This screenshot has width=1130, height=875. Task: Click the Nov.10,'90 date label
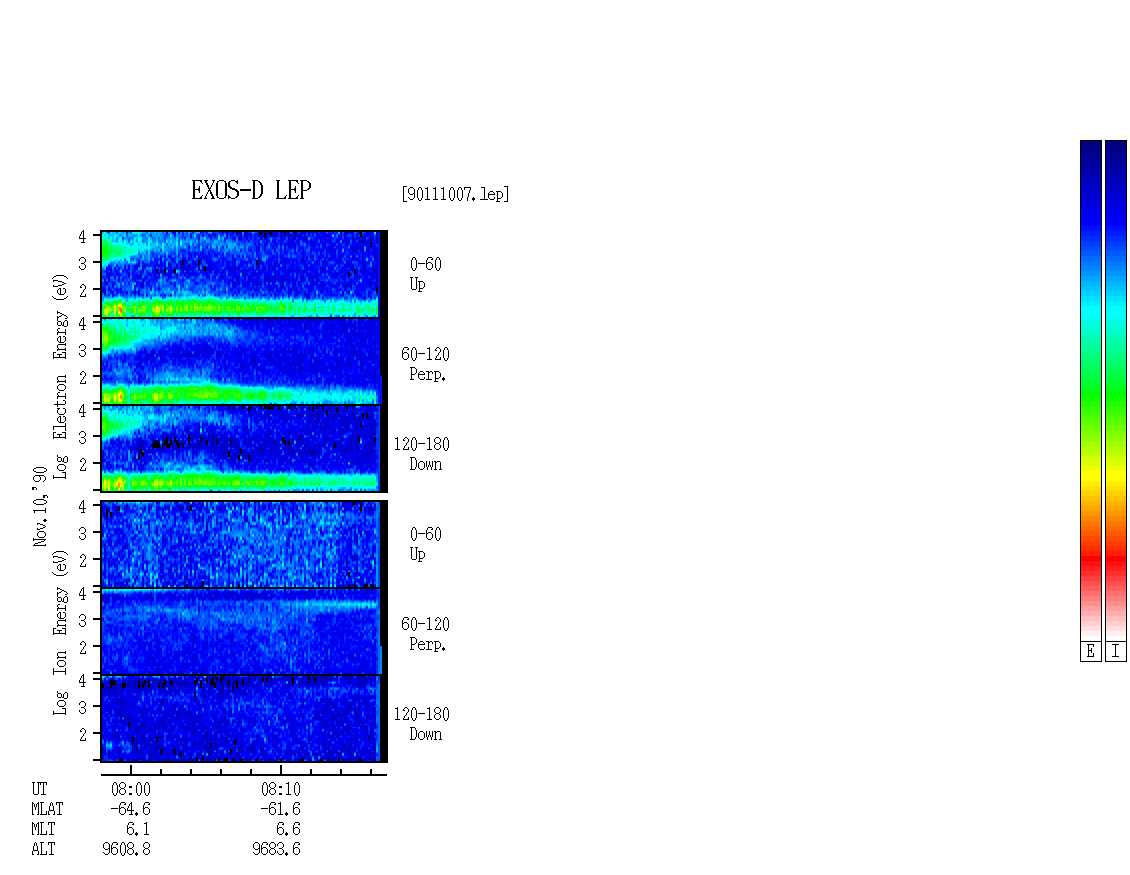point(40,506)
